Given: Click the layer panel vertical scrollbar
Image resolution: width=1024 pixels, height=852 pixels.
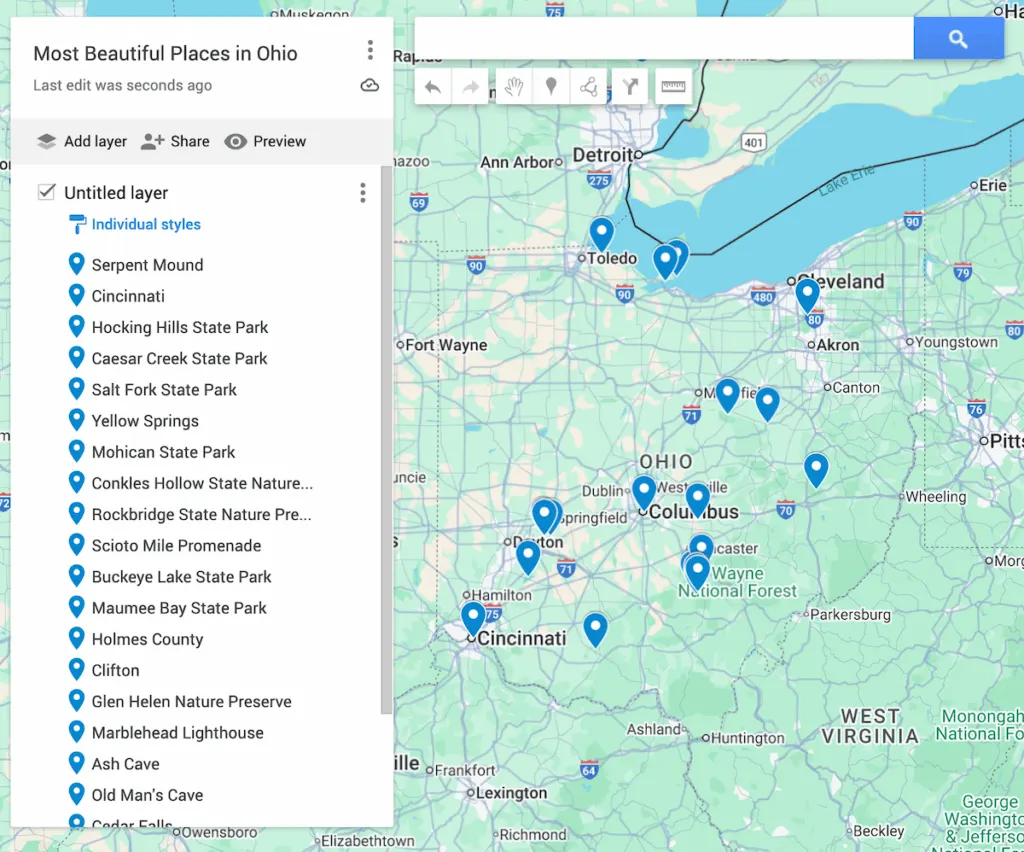Looking at the screenshot, I should tap(387, 441).
